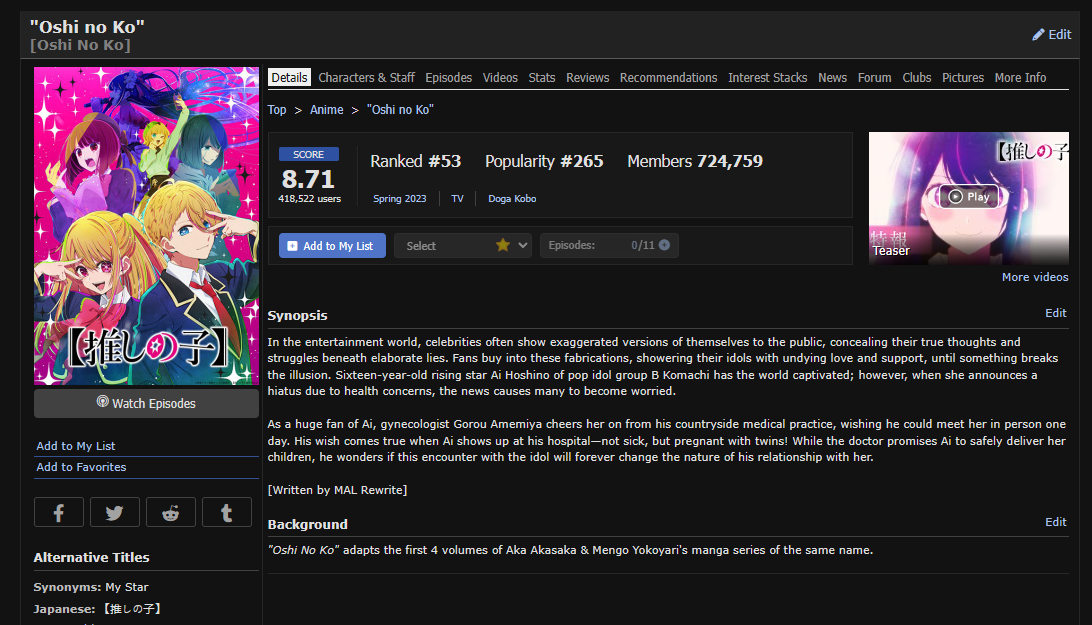This screenshot has width=1092, height=625.
Task: Share the page via Reddit icon
Action: click(x=171, y=512)
